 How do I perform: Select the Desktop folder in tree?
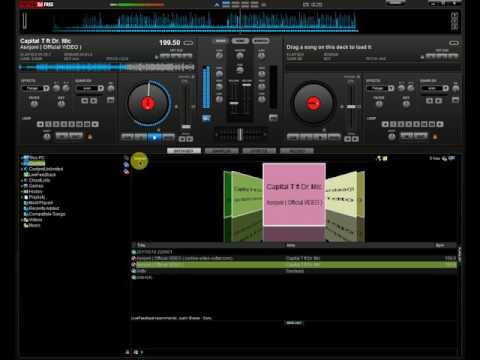(x=35, y=163)
